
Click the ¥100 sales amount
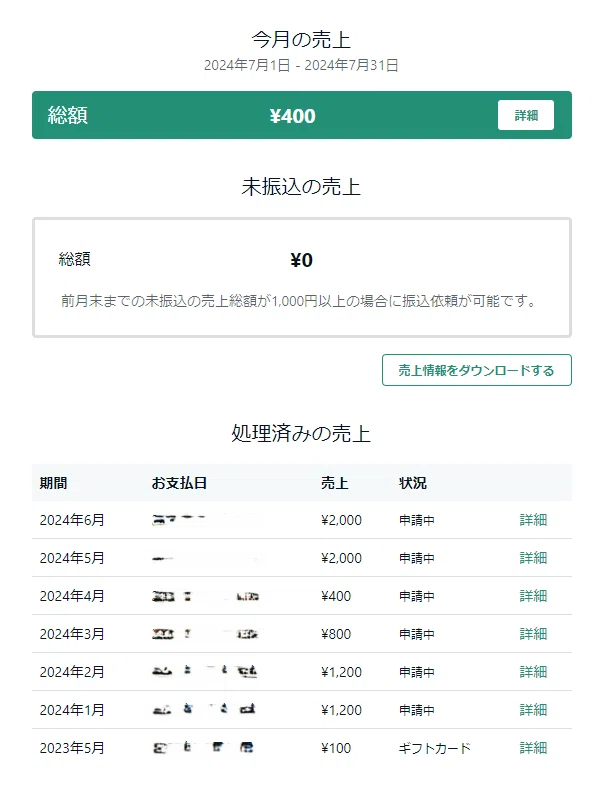point(336,748)
